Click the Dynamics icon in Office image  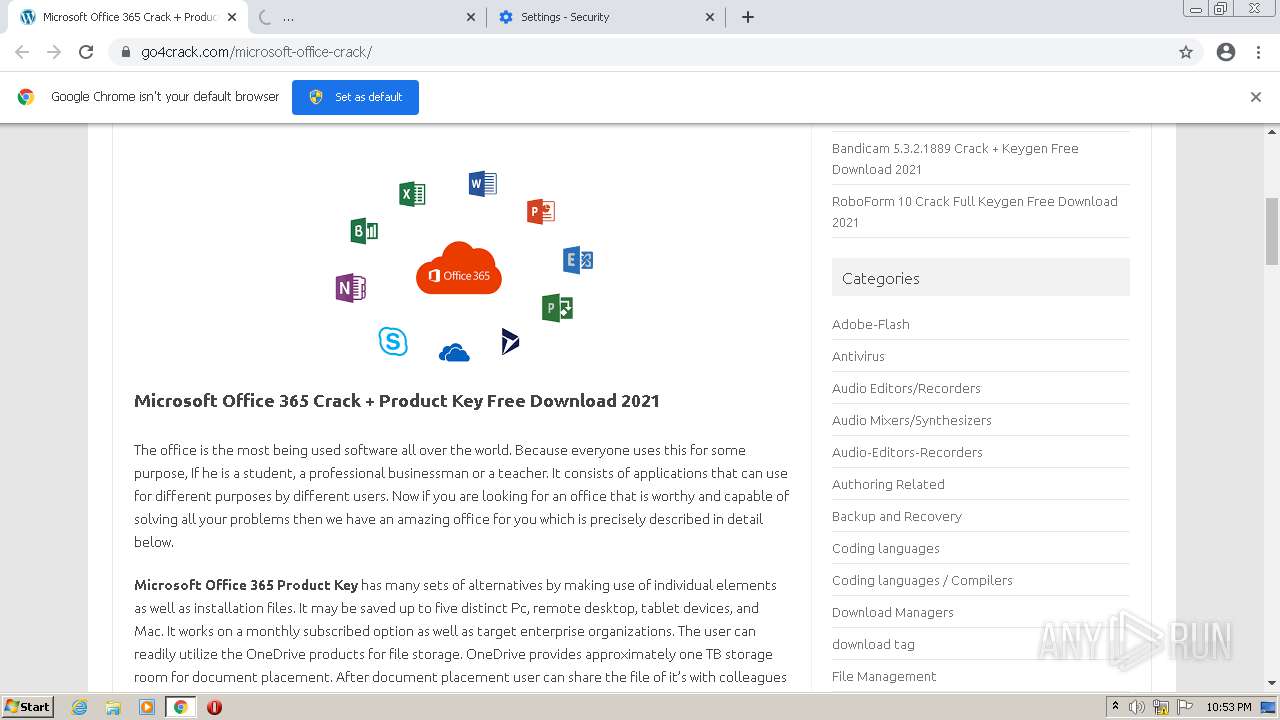(x=510, y=341)
